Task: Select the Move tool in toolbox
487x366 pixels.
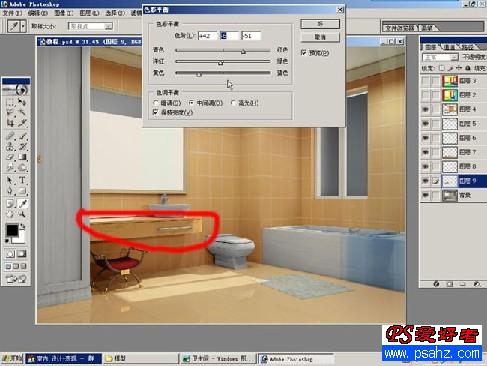Action: [22, 102]
